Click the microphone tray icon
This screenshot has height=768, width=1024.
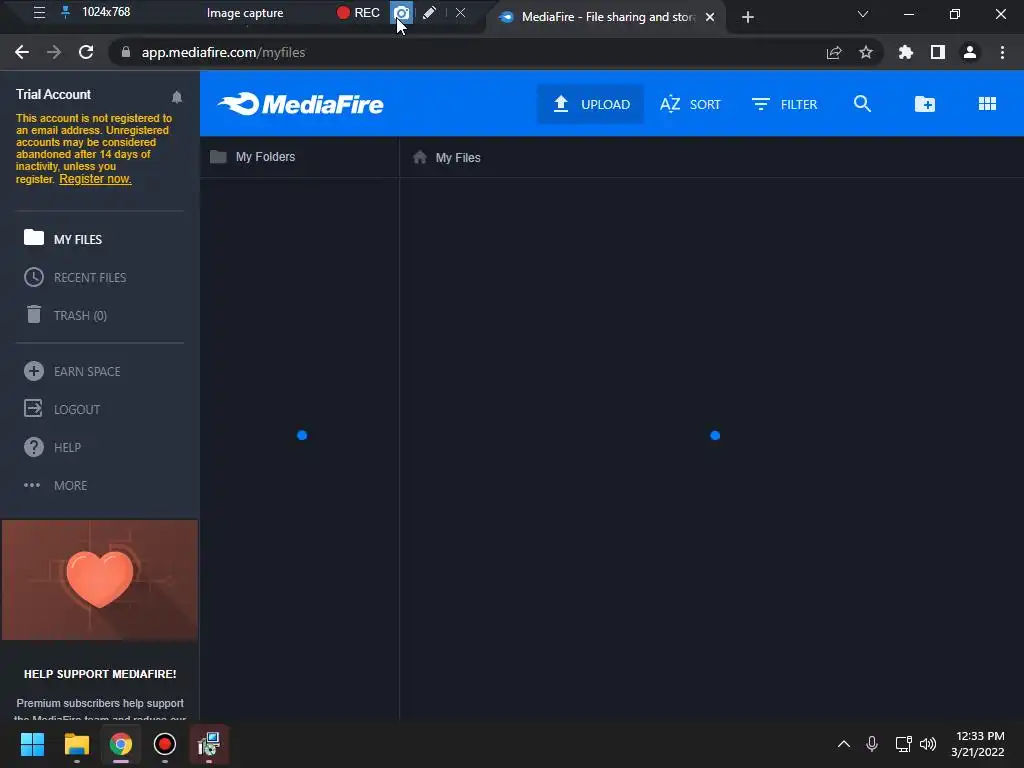(x=872, y=744)
